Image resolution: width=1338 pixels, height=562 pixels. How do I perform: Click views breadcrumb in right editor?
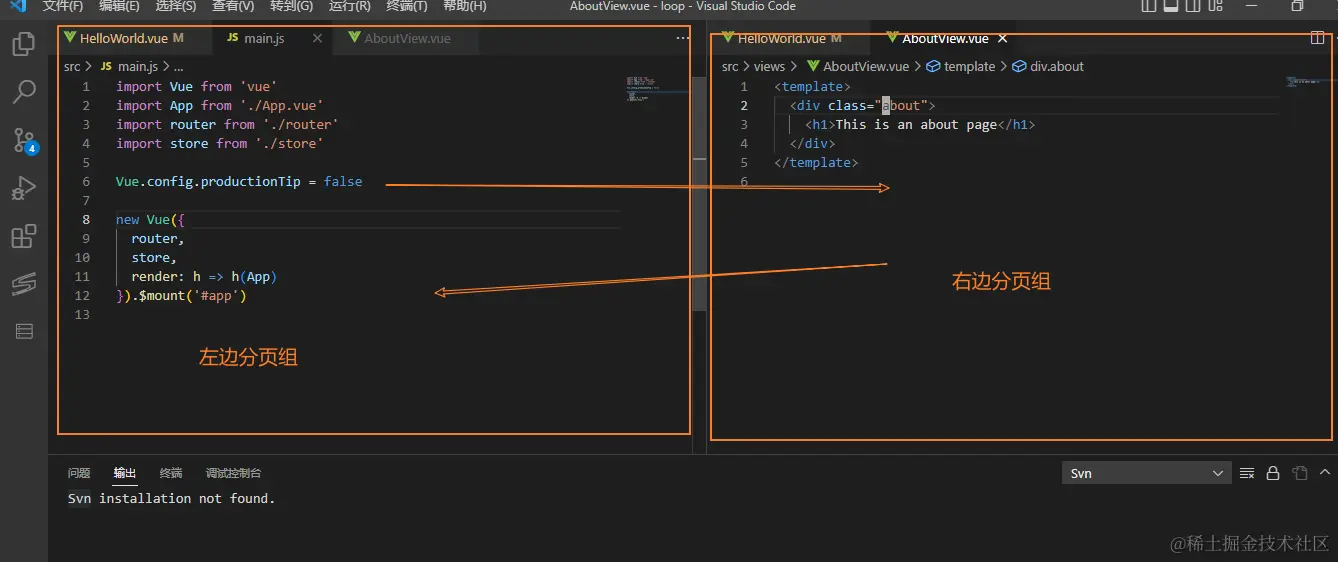point(769,66)
